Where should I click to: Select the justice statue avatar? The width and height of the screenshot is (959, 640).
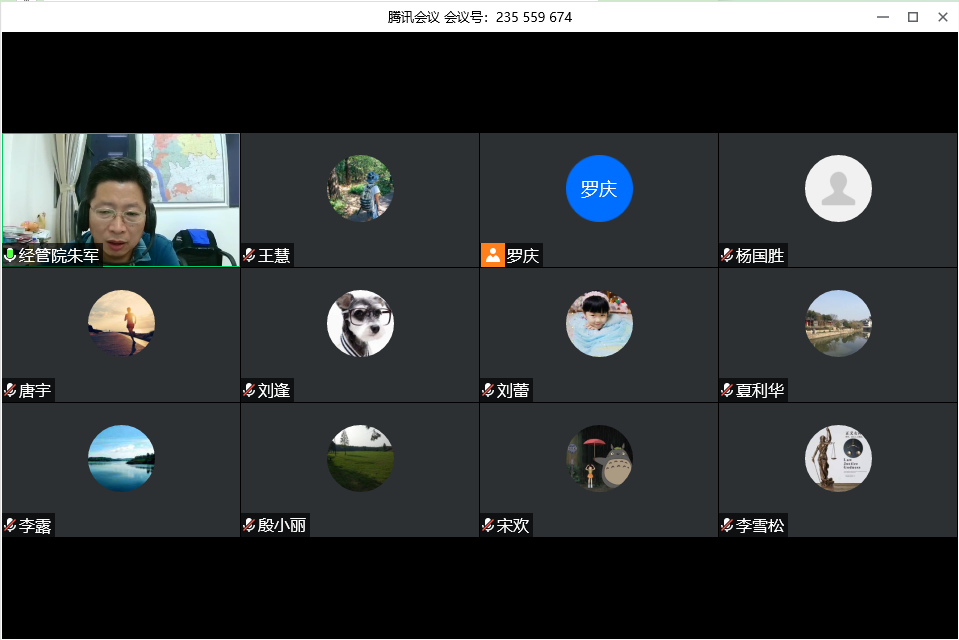point(838,458)
